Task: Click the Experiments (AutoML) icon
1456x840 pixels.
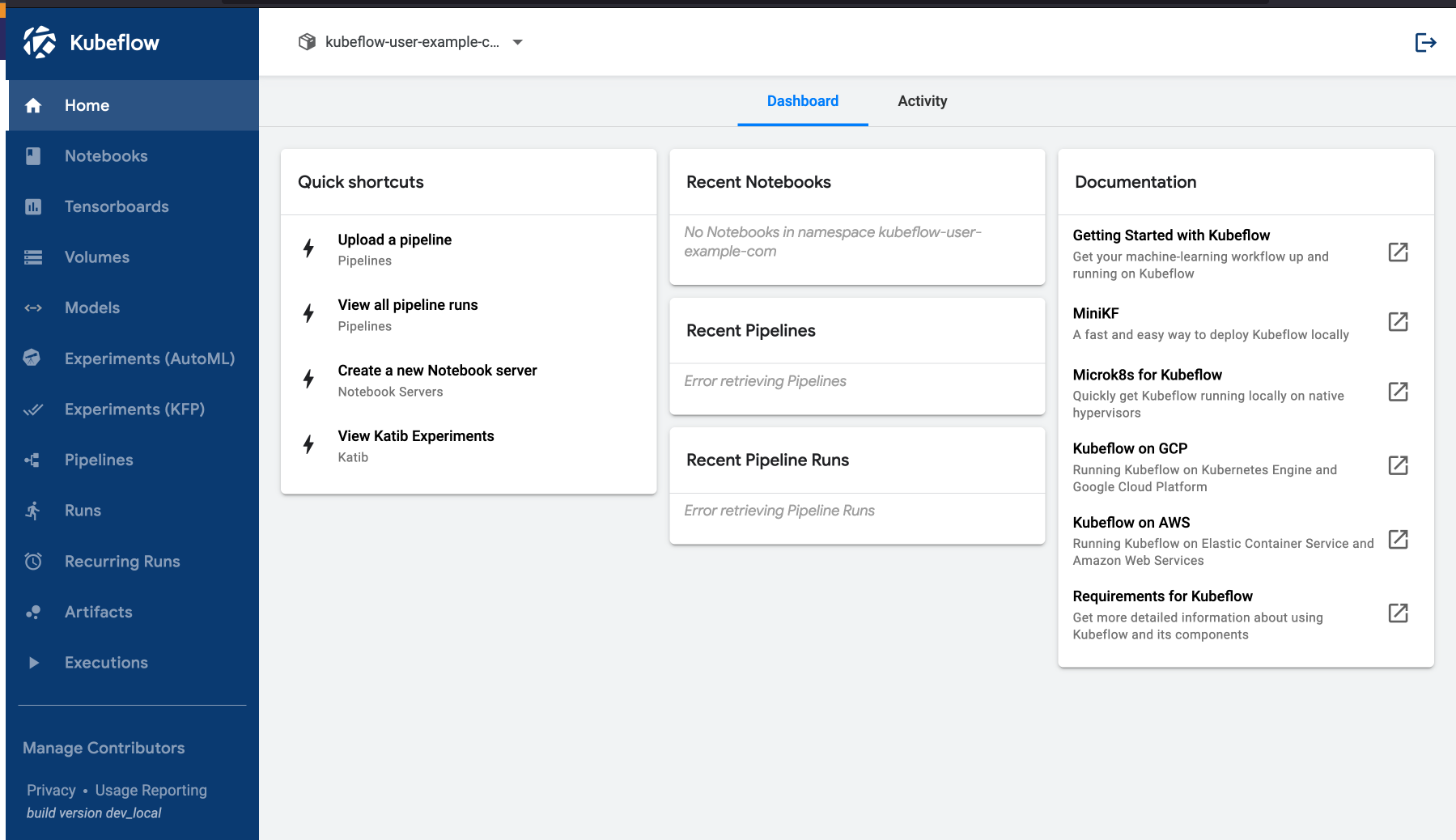Action: [32, 358]
